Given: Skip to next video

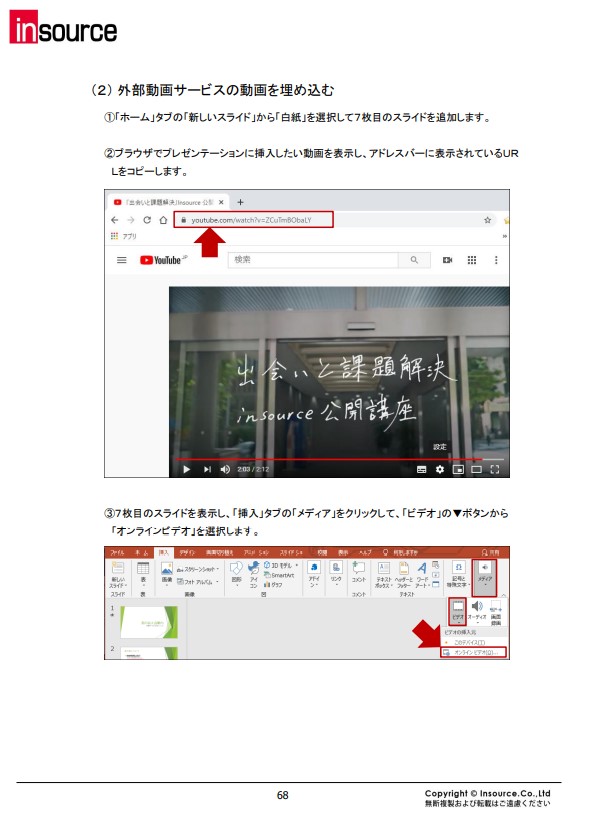Looking at the screenshot, I should point(207,469).
